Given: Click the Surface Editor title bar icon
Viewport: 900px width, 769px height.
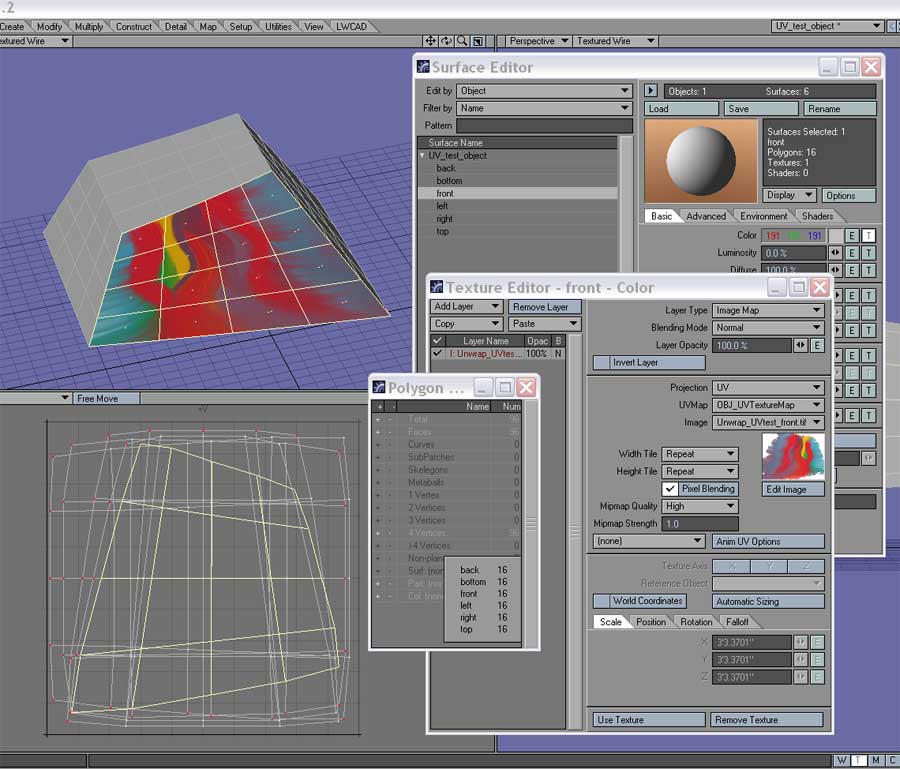Looking at the screenshot, I should (423, 67).
